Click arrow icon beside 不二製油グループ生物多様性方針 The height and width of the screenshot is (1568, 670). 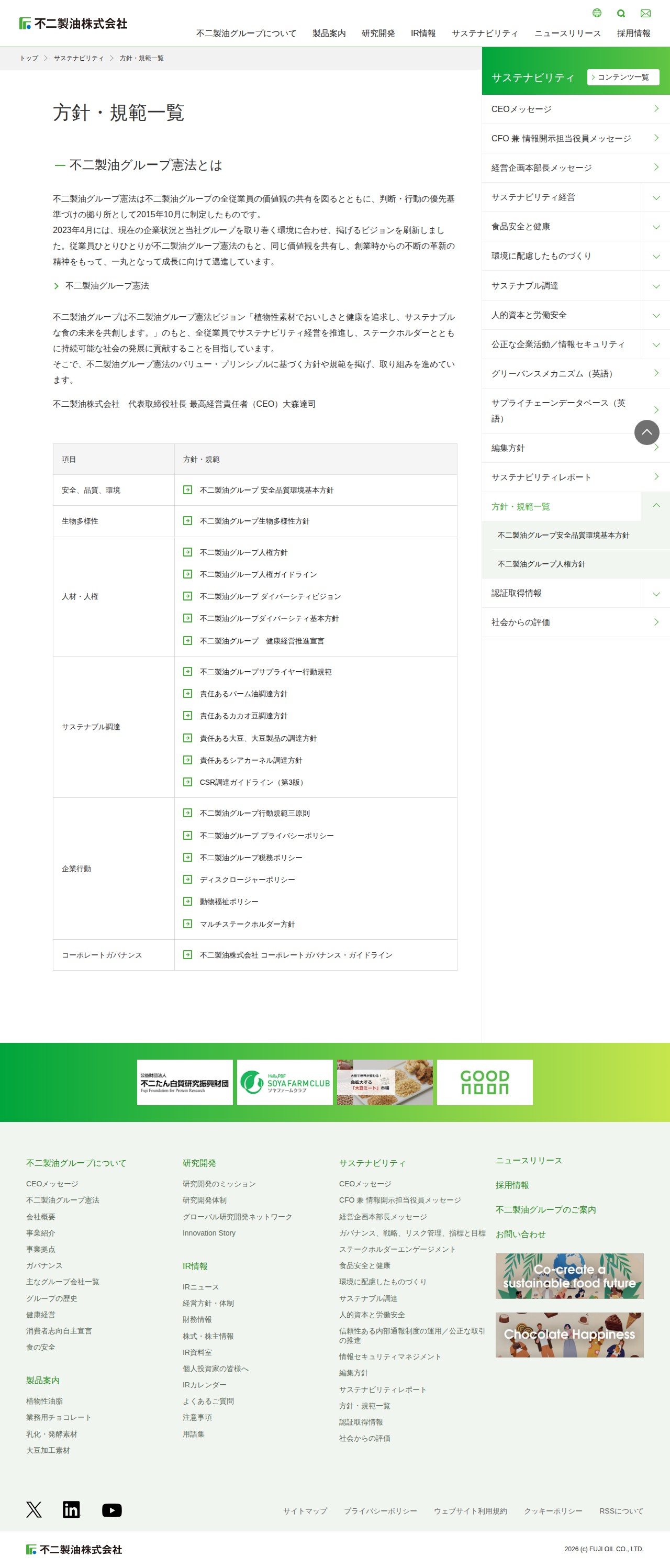point(187,520)
